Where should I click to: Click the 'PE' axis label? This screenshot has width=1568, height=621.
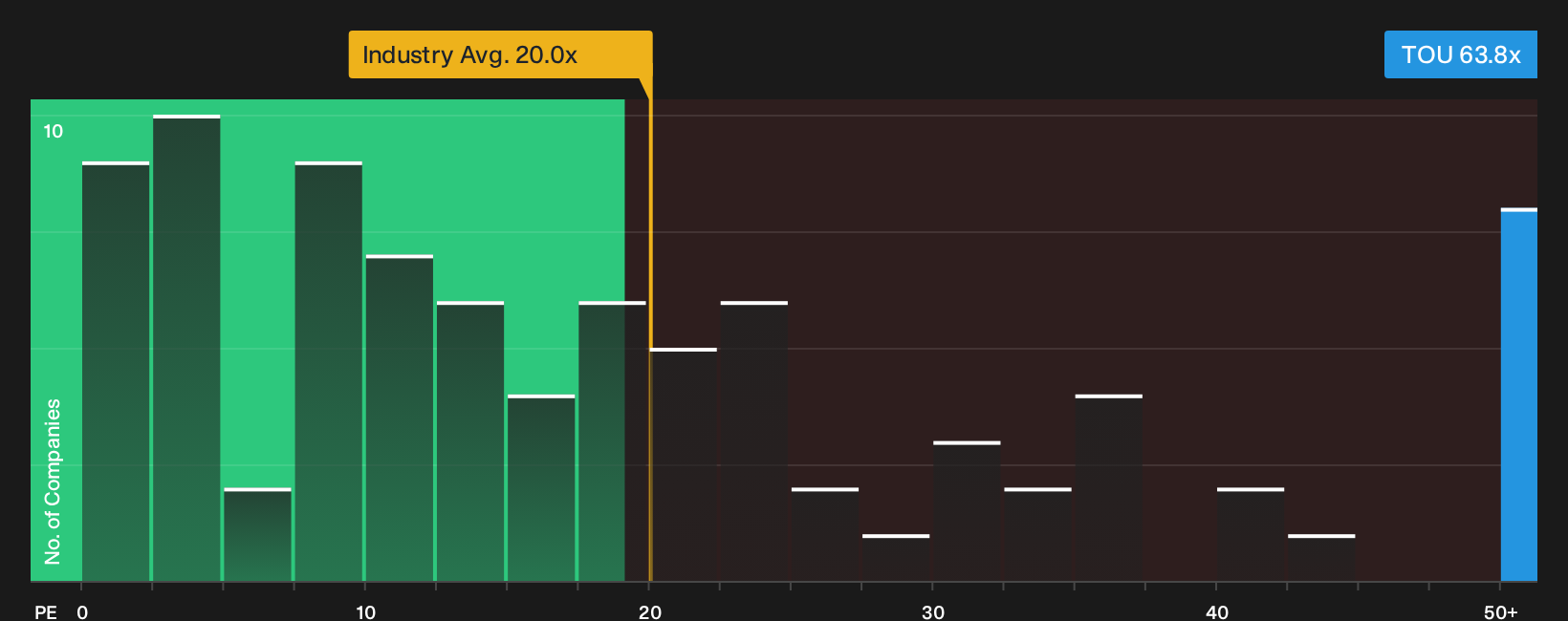(46, 612)
